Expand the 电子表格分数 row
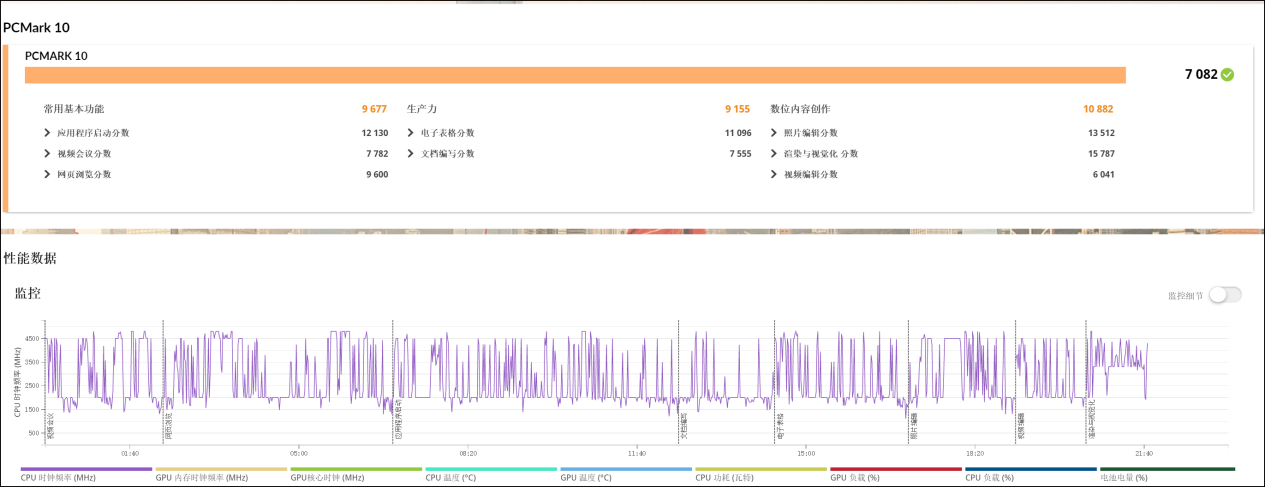Viewport: 1265px width, 487px height. pyautogui.click(x=411, y=133)
